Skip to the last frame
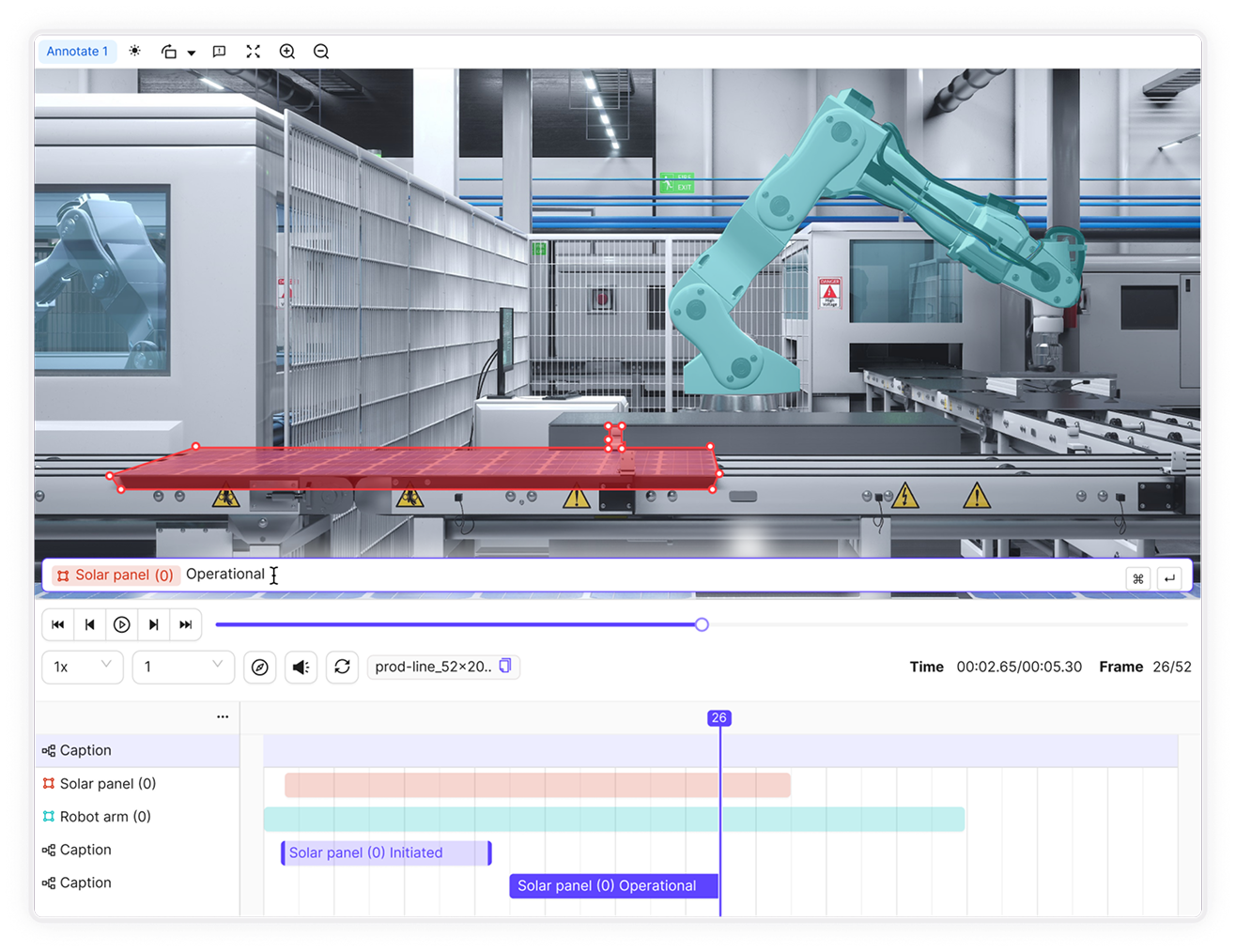The width and height of the screenshot is (1236, 952). [x=186, y=624]
